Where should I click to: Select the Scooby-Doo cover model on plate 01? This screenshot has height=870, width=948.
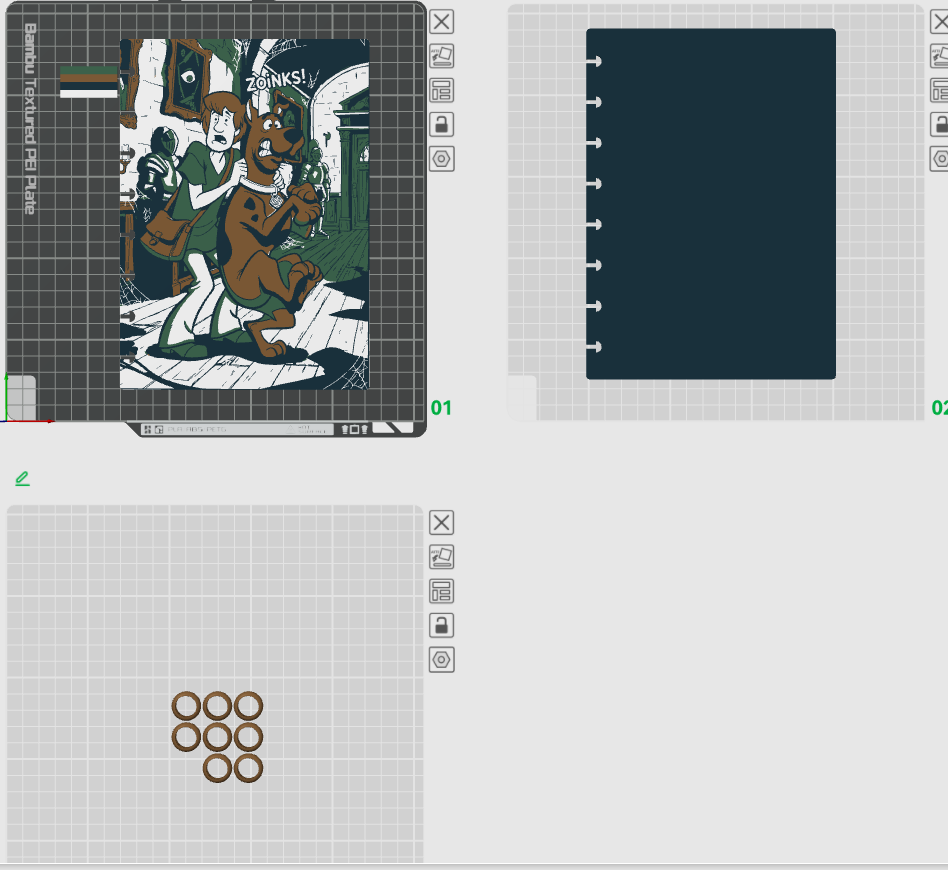[x=244, y=214]
